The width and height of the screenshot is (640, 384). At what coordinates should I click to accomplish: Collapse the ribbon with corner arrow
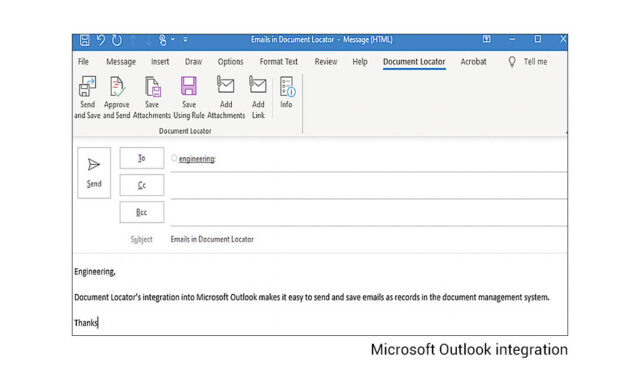click(x=566, y=132)
